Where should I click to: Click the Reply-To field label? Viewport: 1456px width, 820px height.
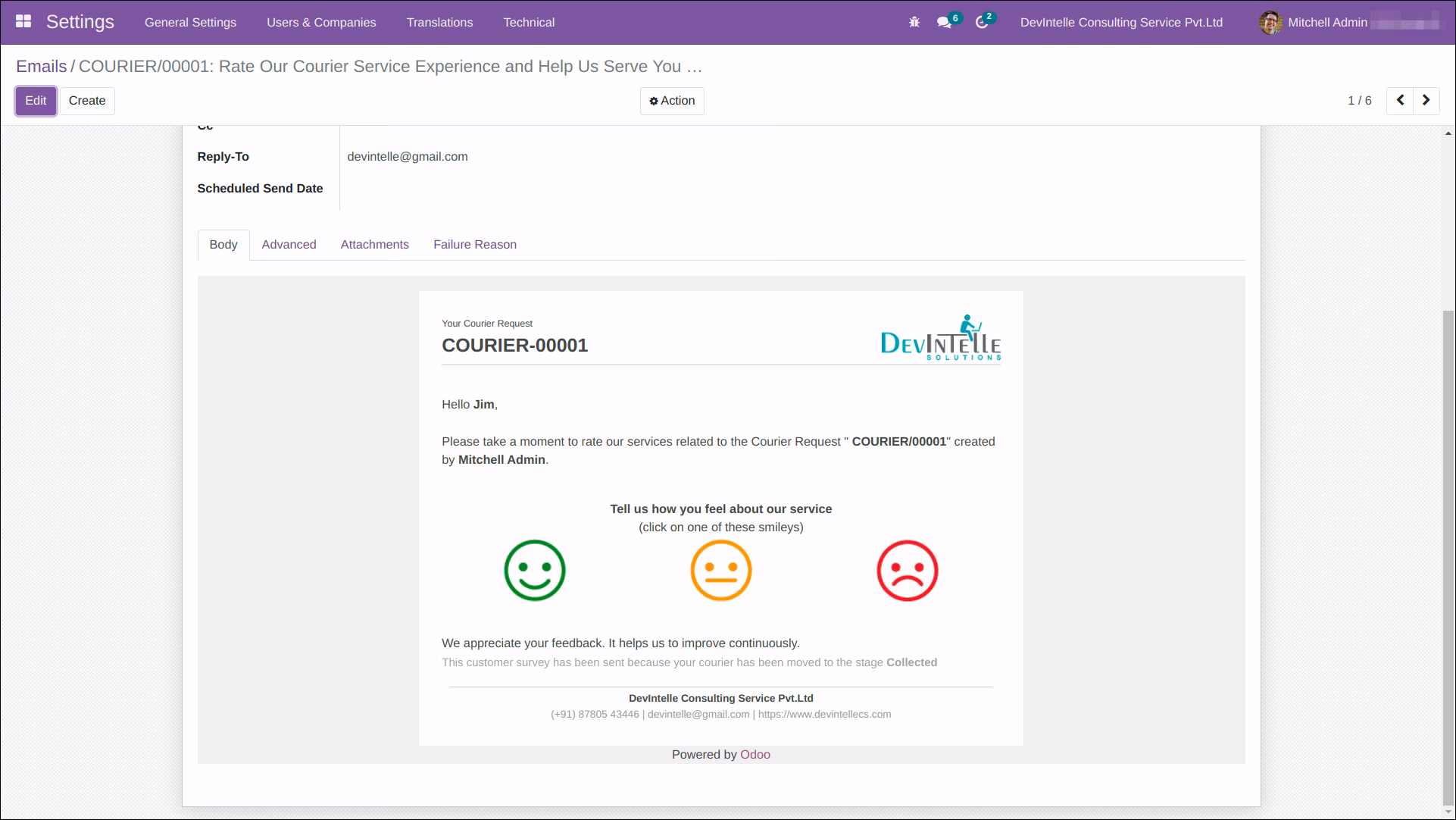click(x=223, y=157)
